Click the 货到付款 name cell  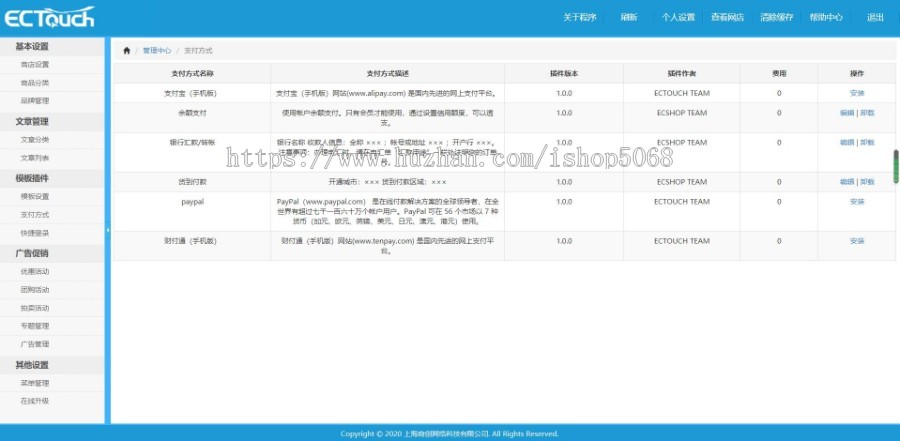coord(192,182)
